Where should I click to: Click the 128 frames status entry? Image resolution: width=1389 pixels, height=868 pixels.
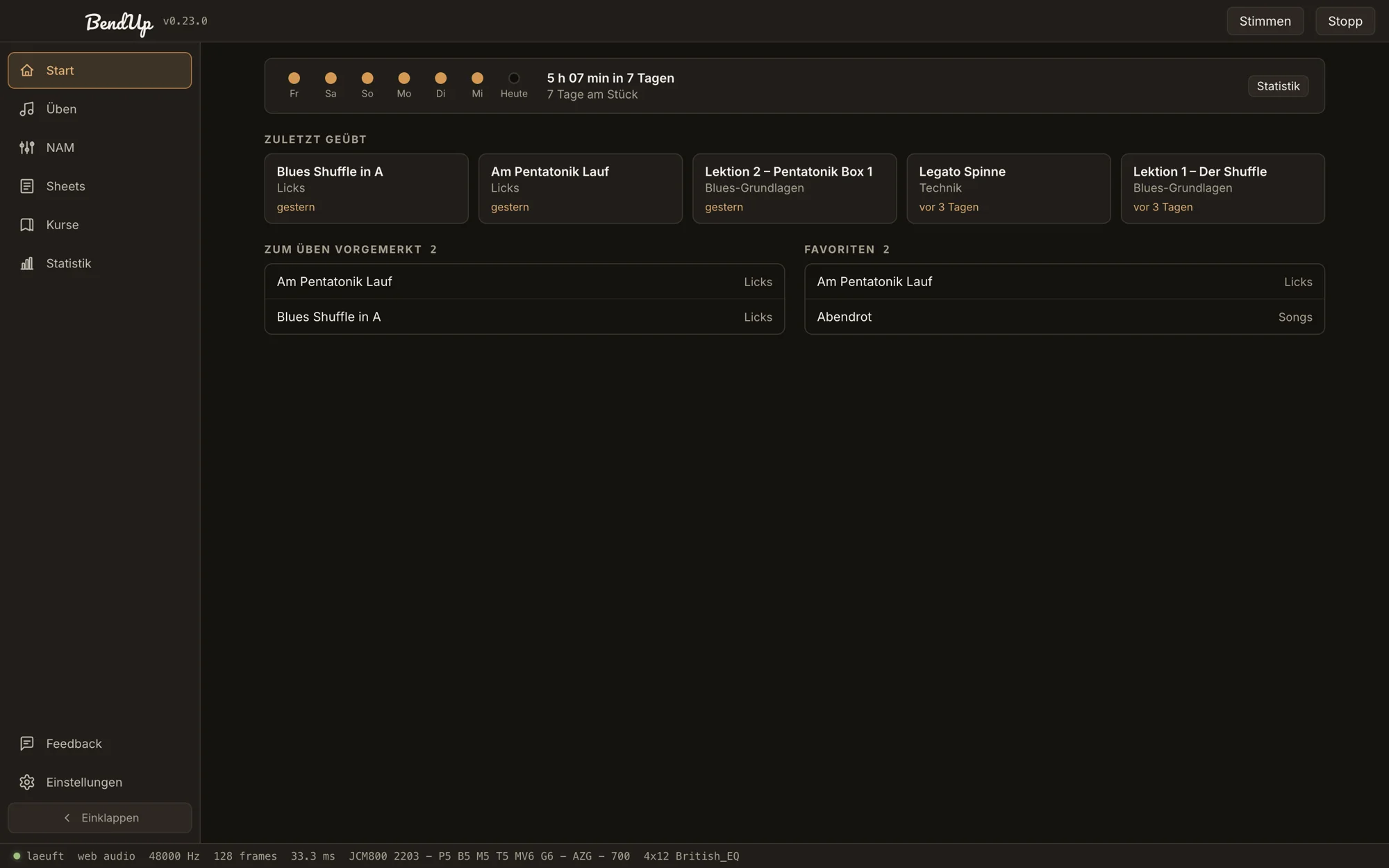[245, 856]
